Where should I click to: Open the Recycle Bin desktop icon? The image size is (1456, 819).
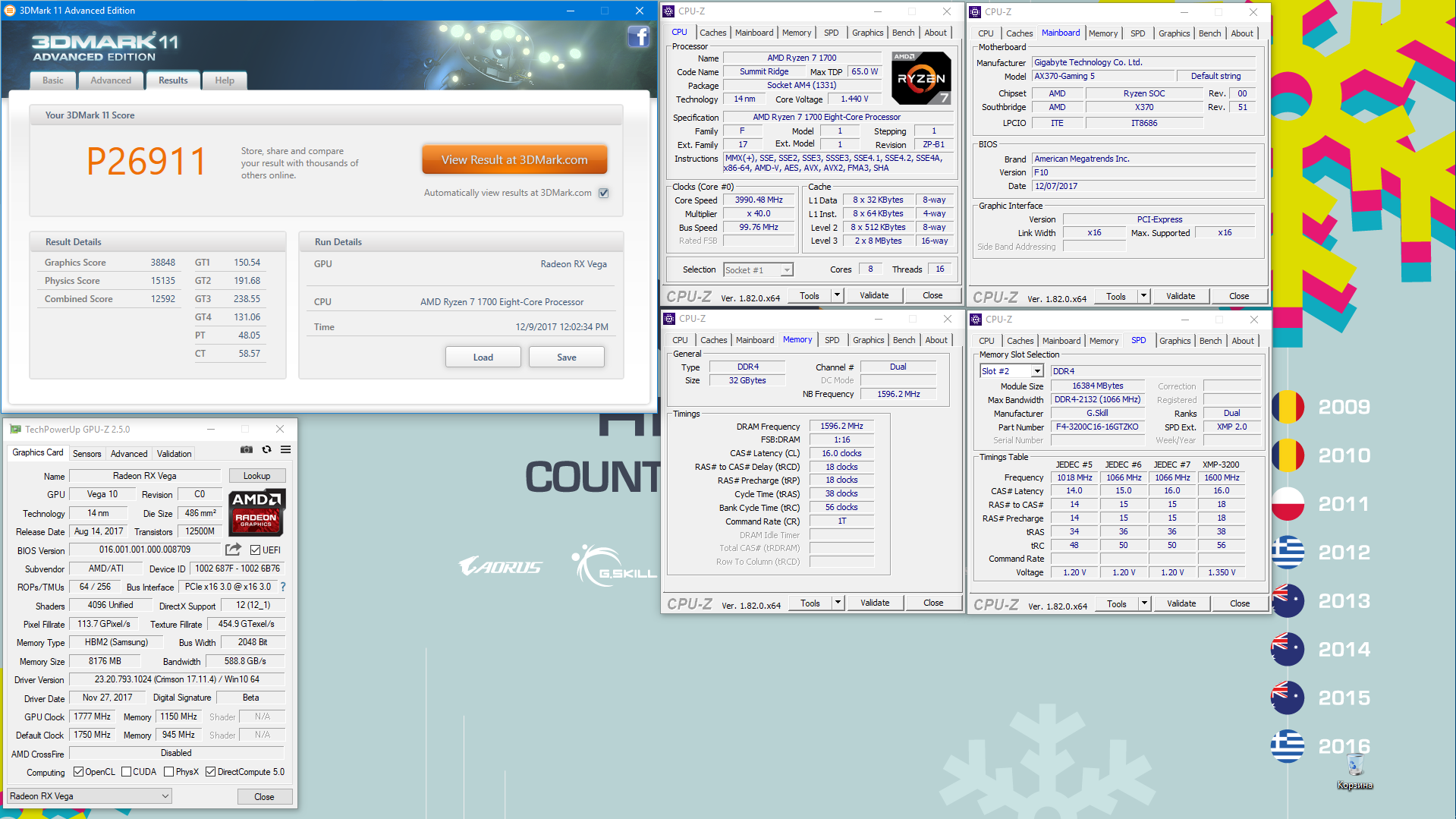tap(1355, 770)
